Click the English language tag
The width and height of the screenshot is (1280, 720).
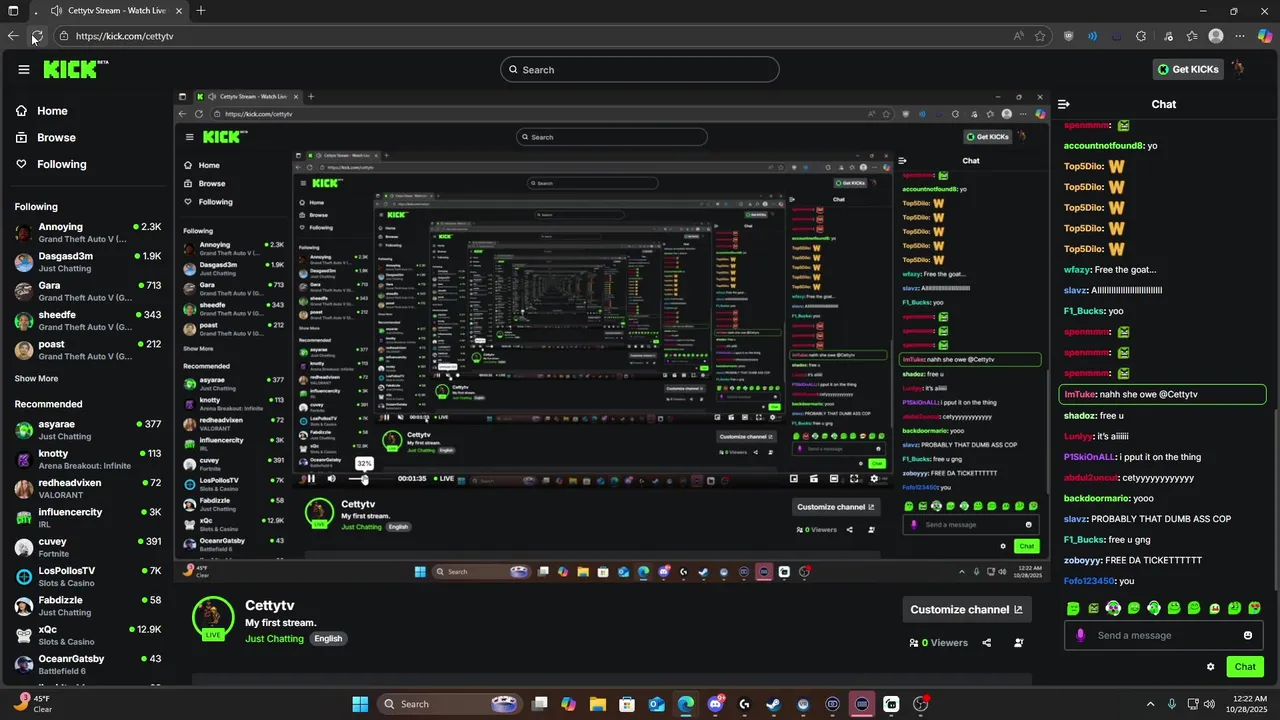click(328, 639)
